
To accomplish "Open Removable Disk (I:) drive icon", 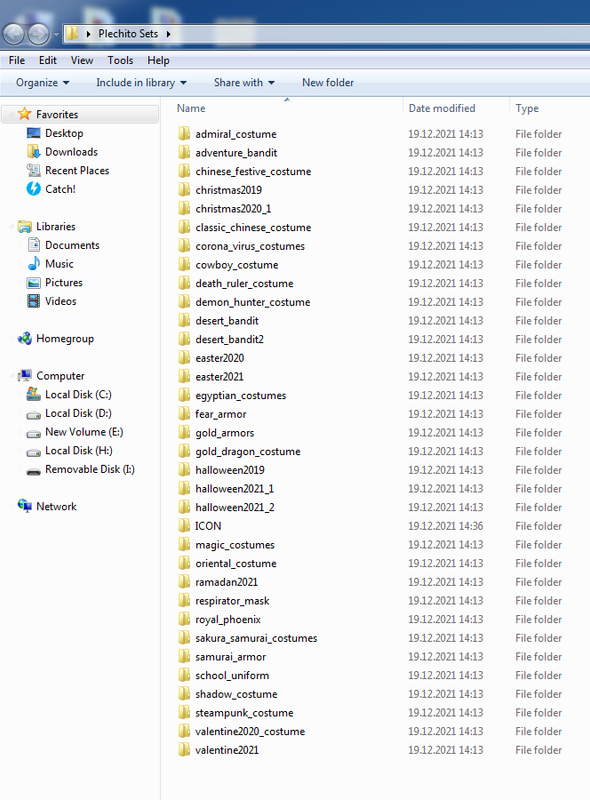I will click(x=34, y=471).
